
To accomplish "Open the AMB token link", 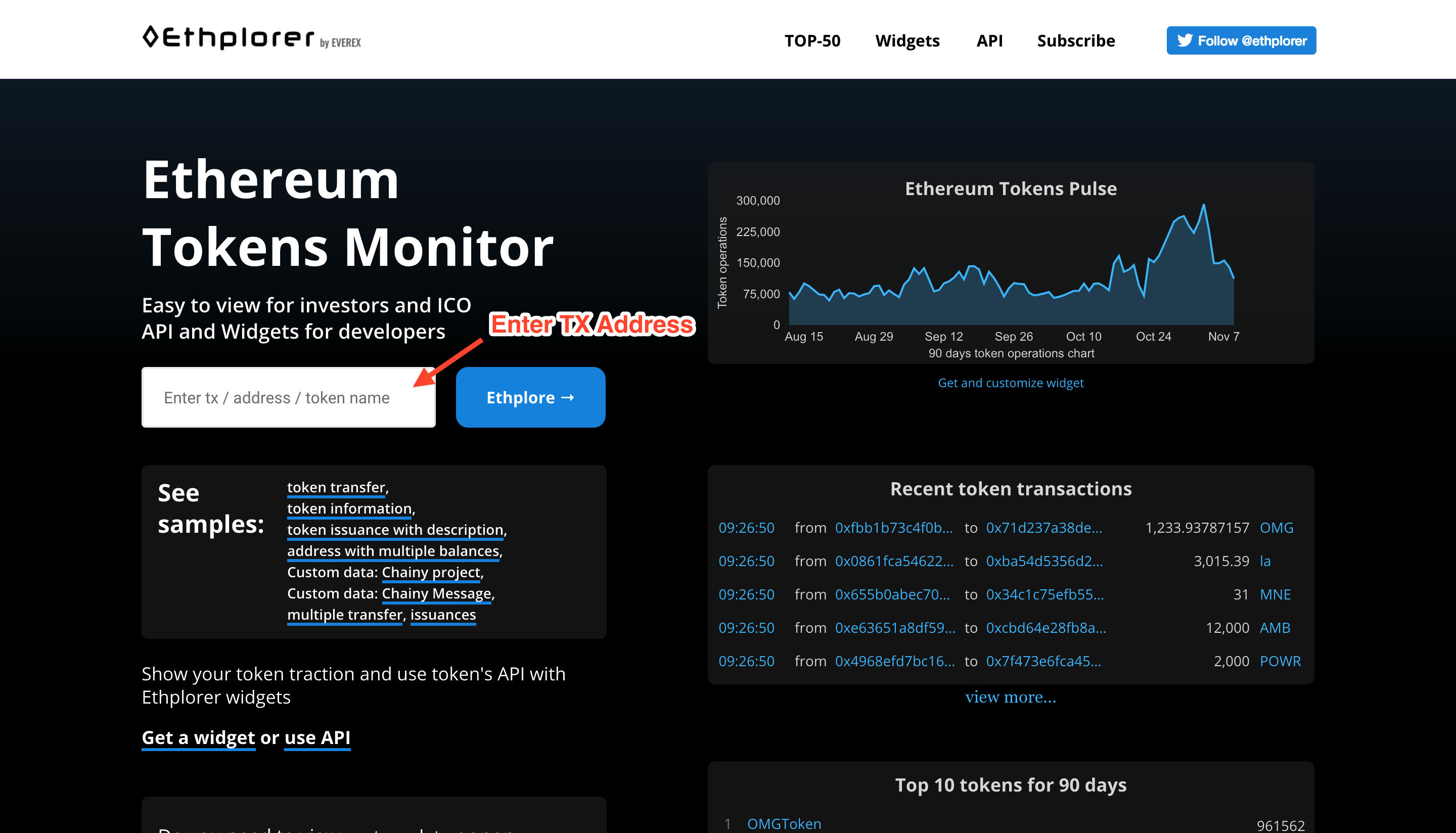I will pos(1275,628).
